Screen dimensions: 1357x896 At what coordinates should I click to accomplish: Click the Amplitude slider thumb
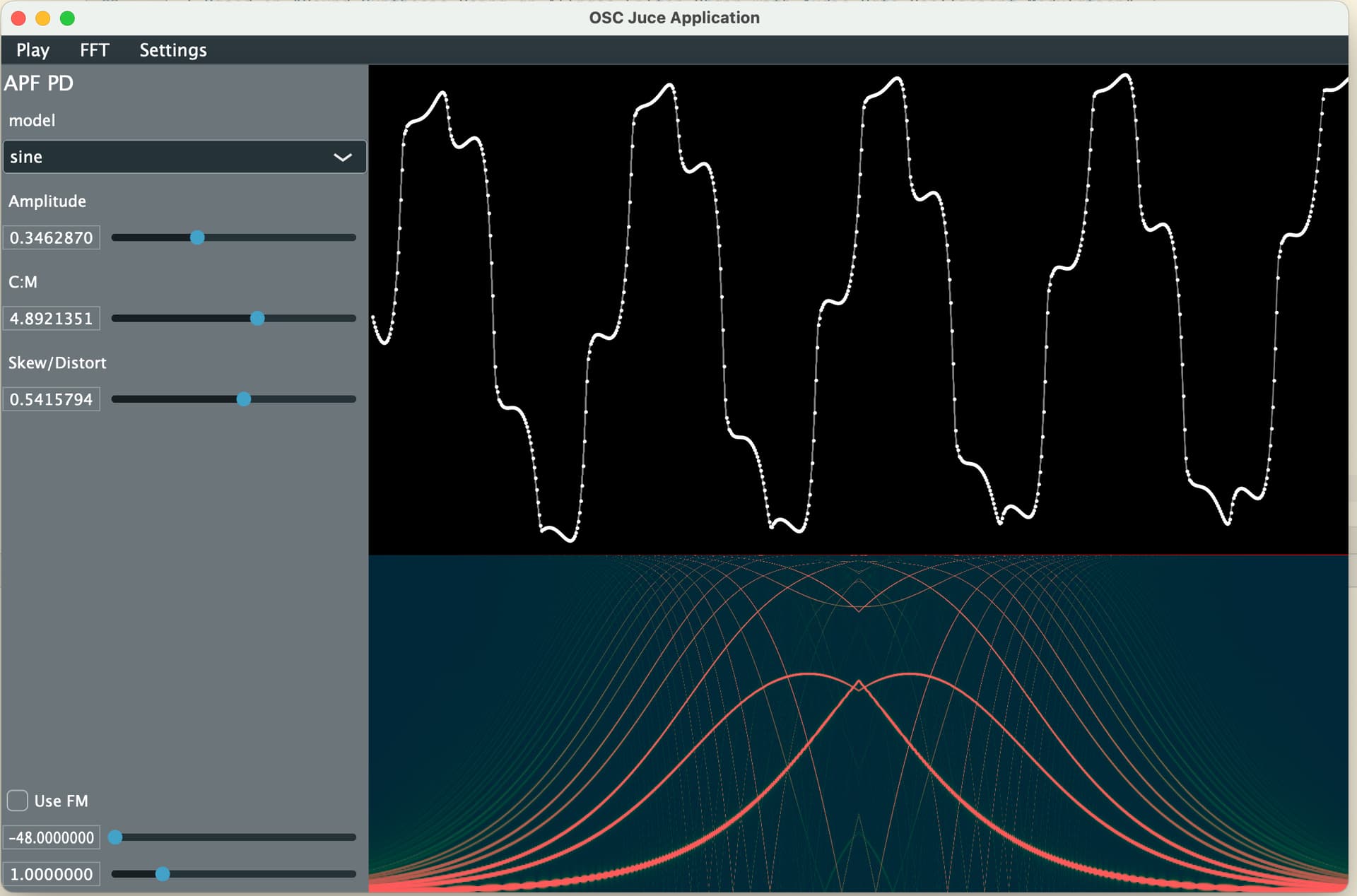[197, 237]
